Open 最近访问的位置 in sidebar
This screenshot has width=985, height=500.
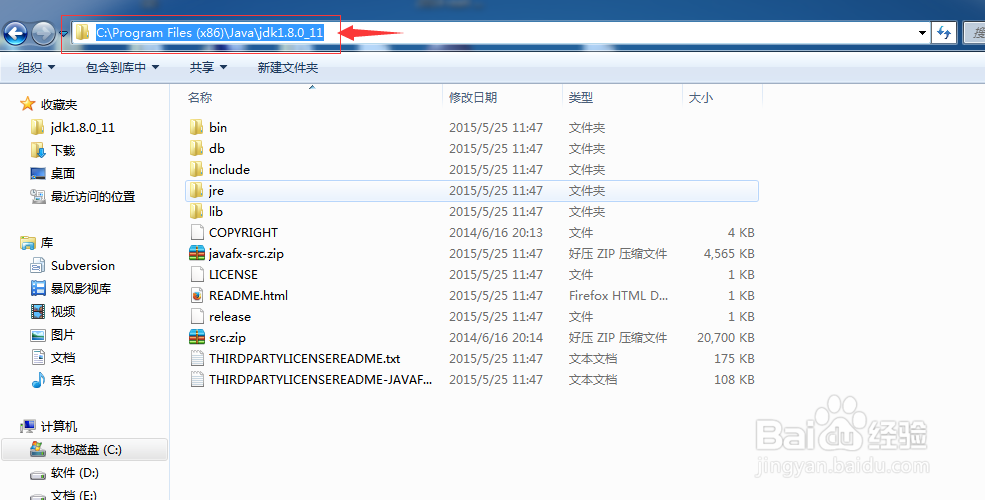93,197
